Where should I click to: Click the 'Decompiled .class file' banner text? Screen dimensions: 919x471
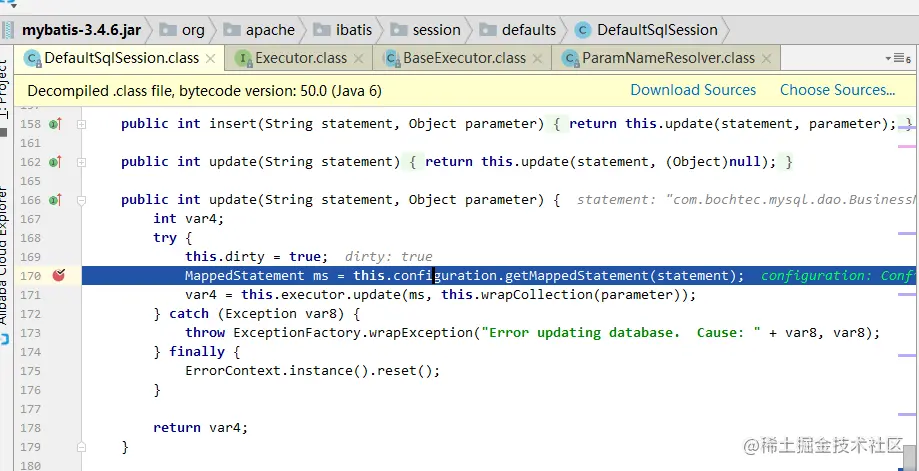205,91
